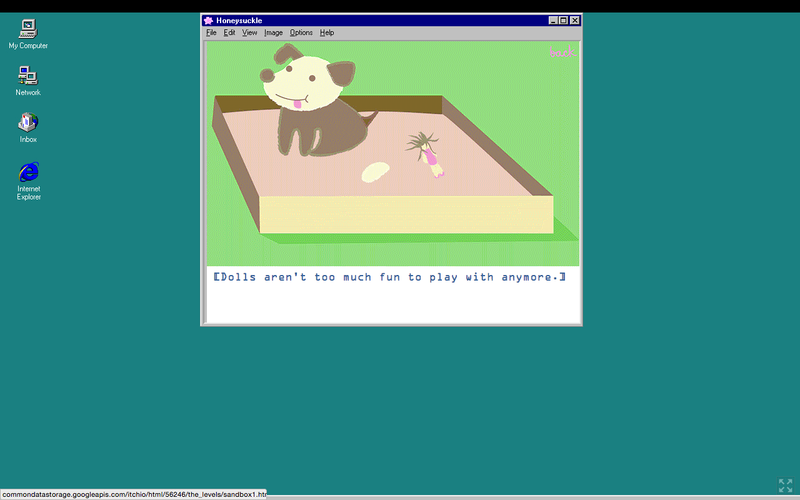Image resolution: width=800 pixels, height=500 pixels.
Task: Click the fullscreen expand icon
Action: point(785,485)
